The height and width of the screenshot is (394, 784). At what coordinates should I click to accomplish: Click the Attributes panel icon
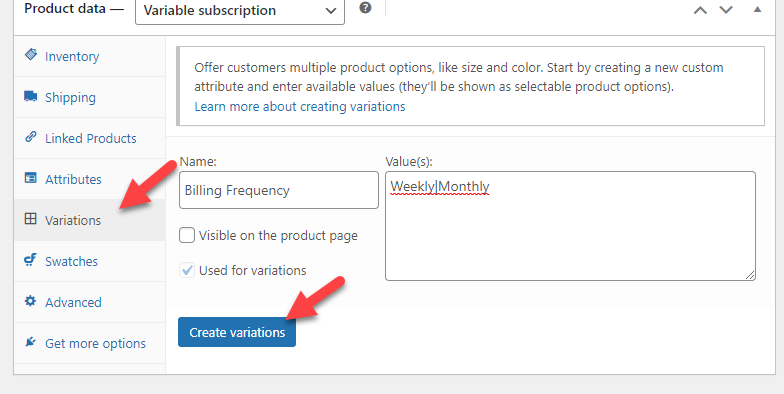(x=30, y=178)
